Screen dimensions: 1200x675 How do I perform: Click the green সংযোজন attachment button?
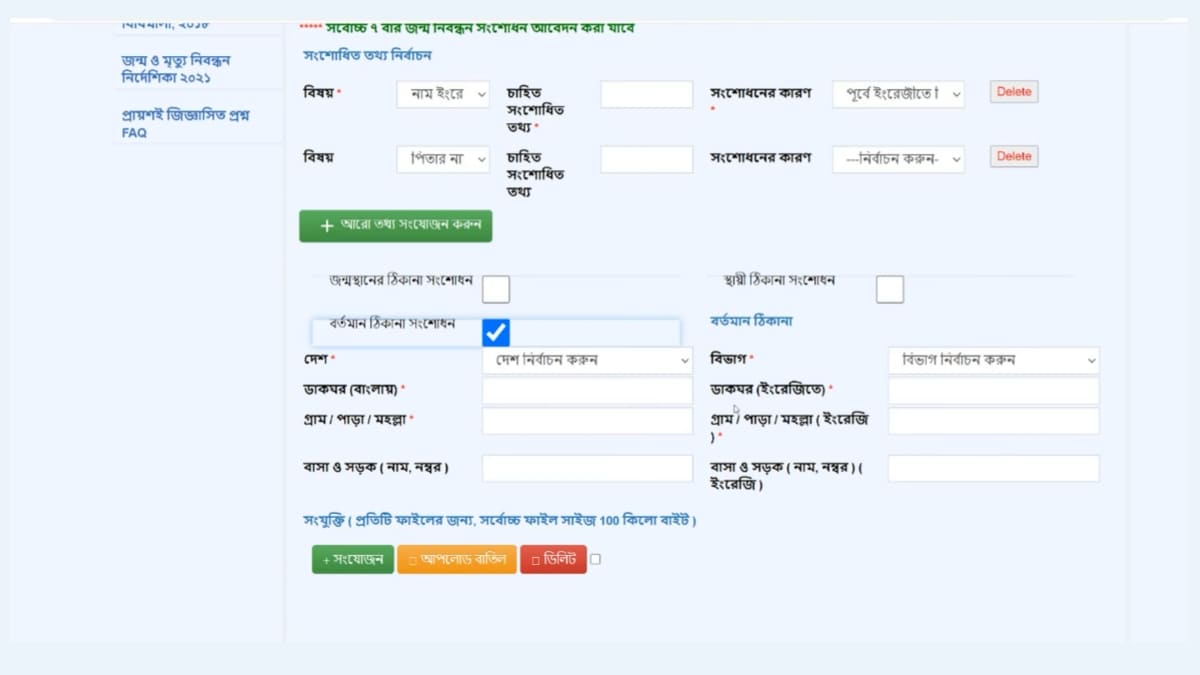click(352, 559)
